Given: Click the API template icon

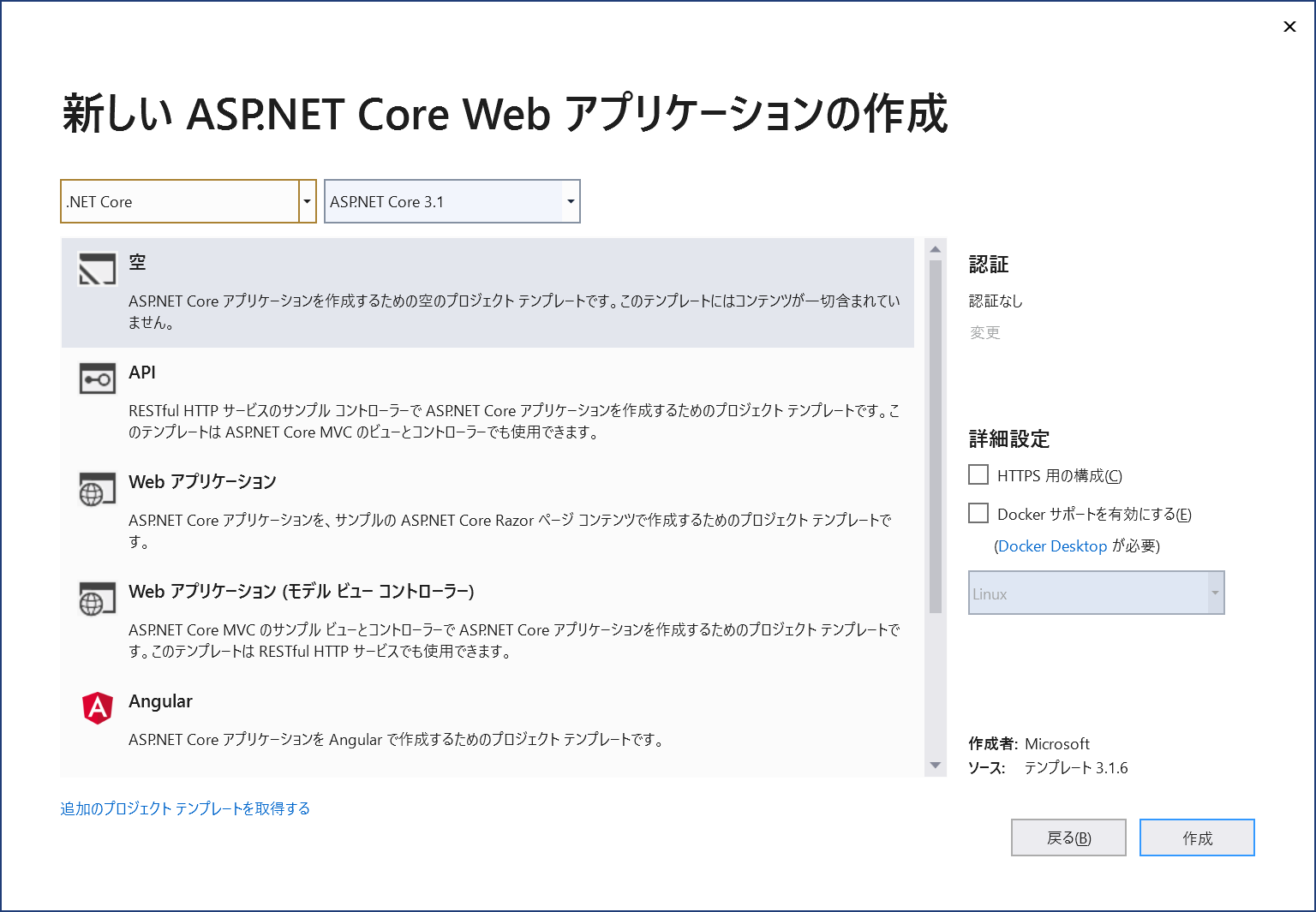Looking at the screenshot, I should (x=97, y=379).
